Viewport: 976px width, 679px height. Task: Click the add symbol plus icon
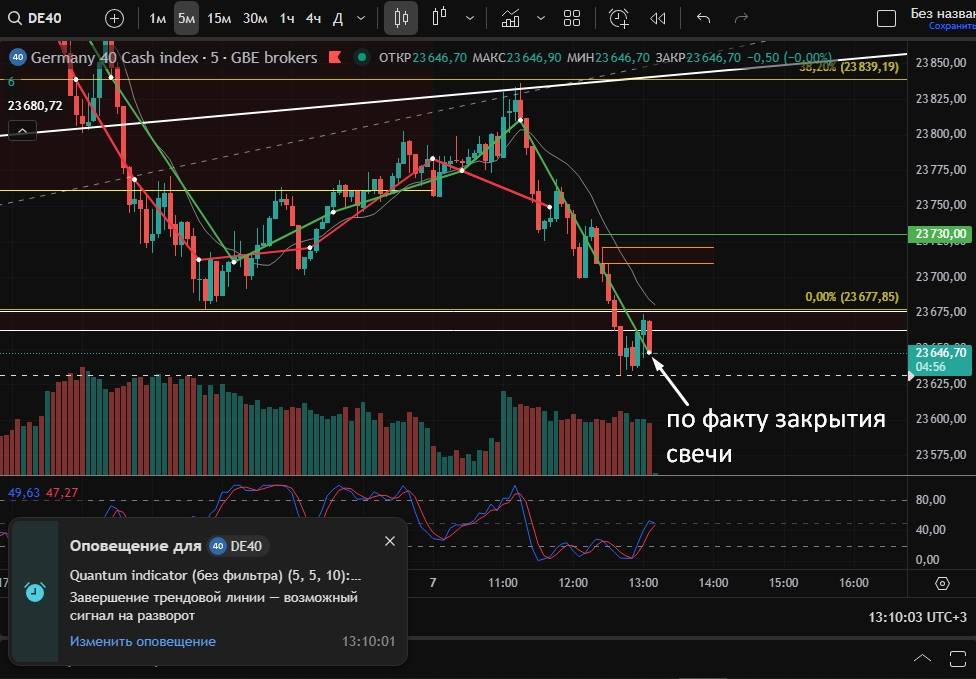click(x=115, y=18)
